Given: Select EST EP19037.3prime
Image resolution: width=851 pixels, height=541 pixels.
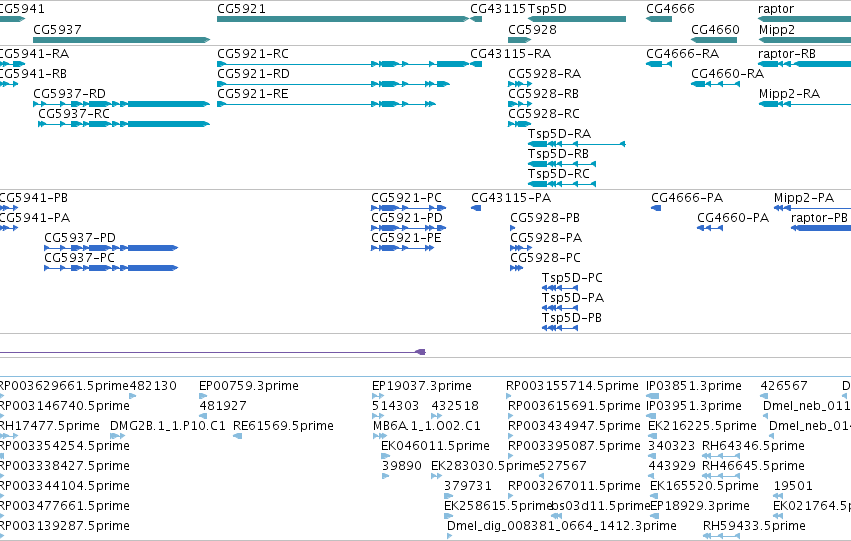Looking at the screenshot, I should pos(422,386).
